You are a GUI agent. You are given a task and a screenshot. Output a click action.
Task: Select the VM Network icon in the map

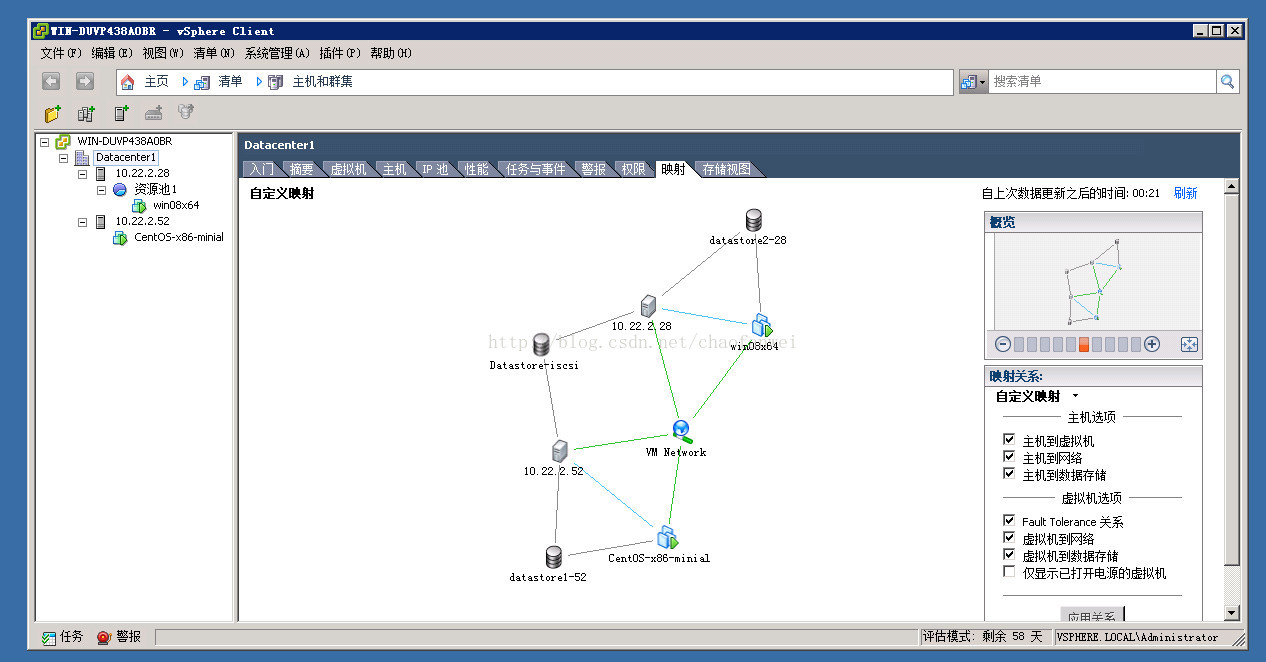[x=682, y=431]
